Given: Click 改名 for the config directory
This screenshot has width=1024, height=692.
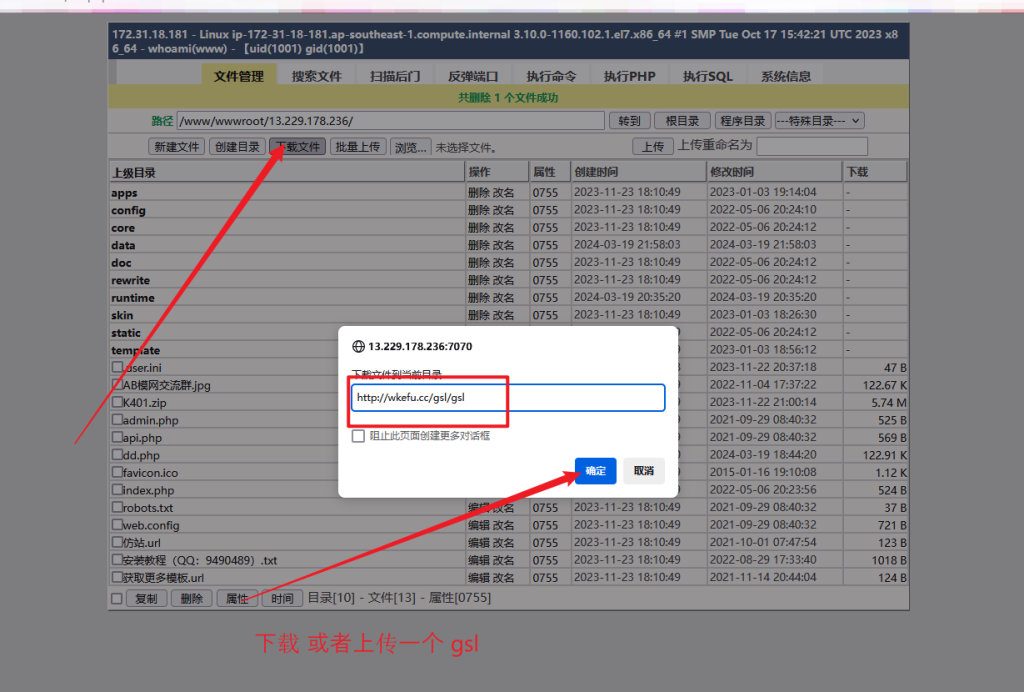Looking at the screenshot, I should pos(503,211).
